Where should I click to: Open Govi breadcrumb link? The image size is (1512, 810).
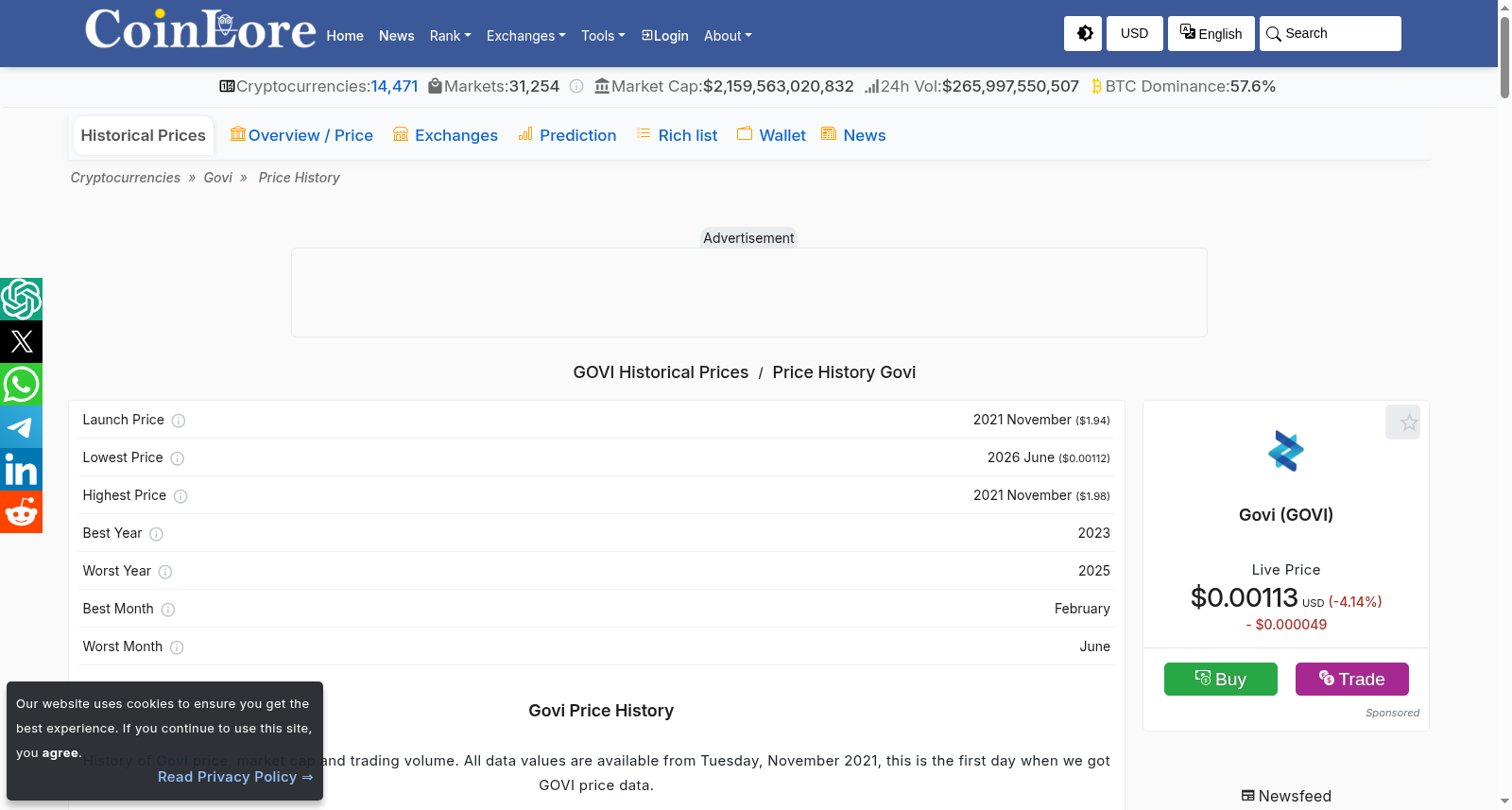point(218,178)
